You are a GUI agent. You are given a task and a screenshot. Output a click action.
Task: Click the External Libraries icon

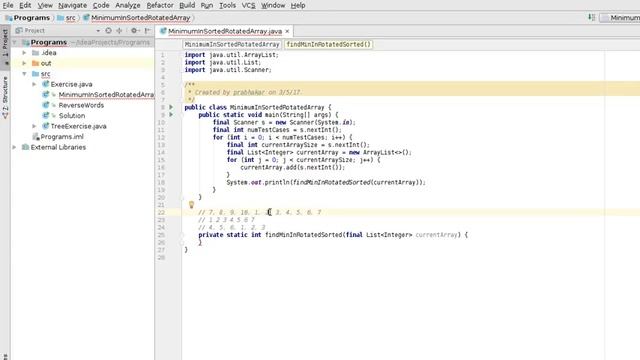[x=25, y=147]
